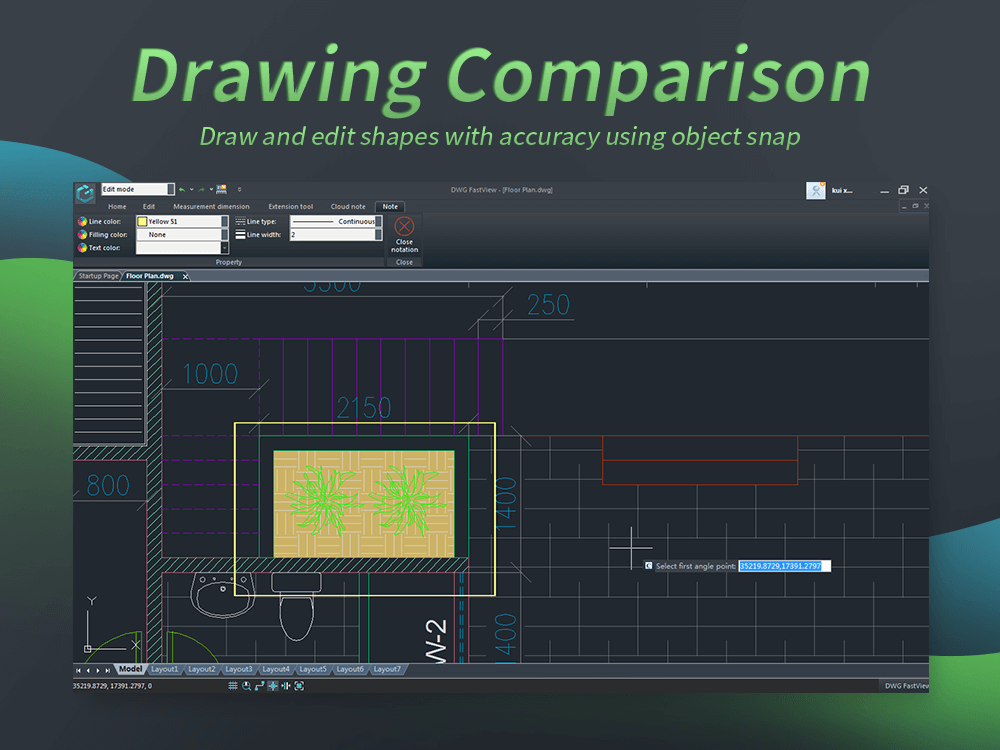Viewport: 1000px width, 750px height.
Task: Enable object snap from the status bar
Action: click(x=274, y=686)
